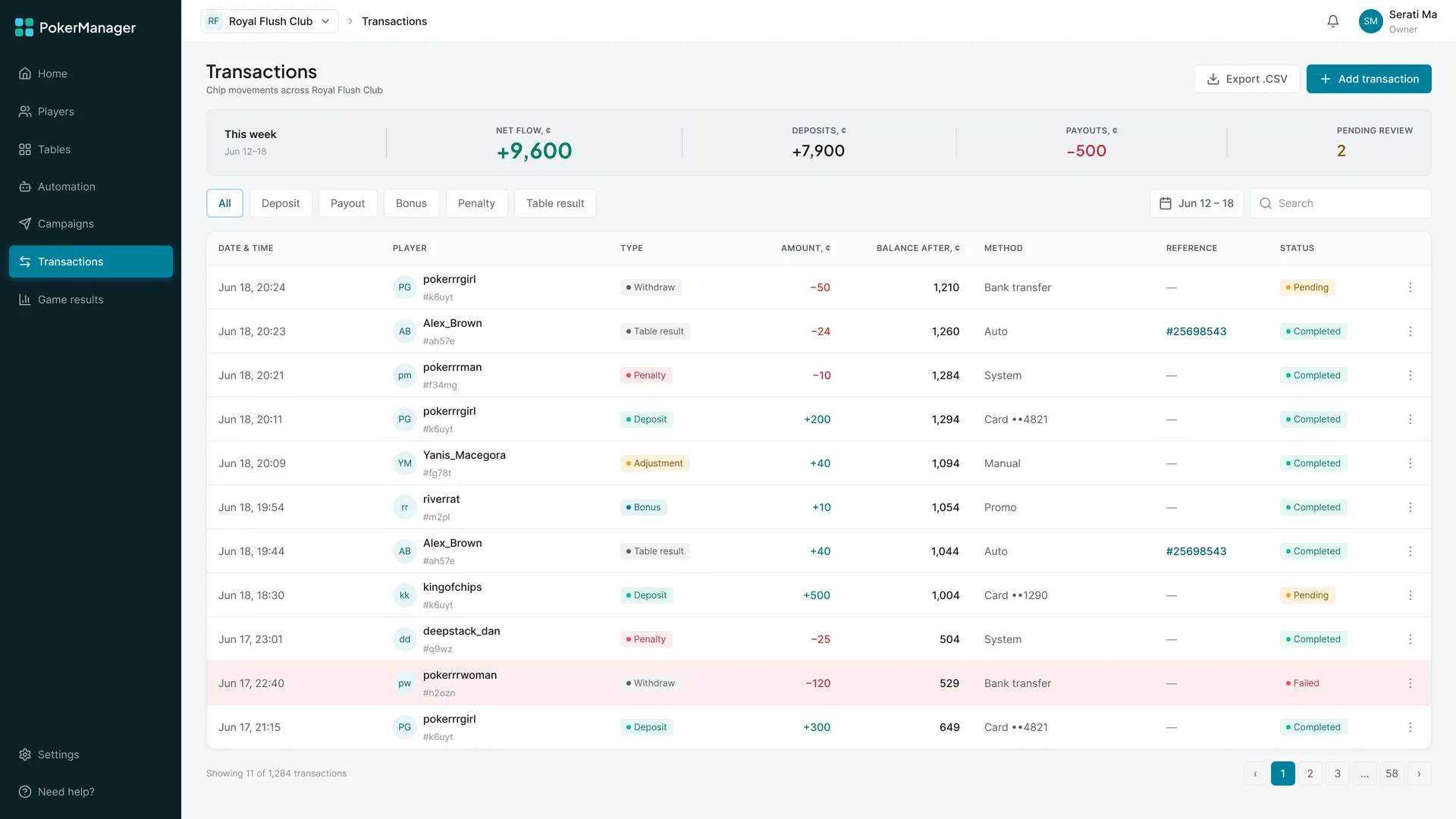Open Campaigns from sidebar

click(91, 224)
